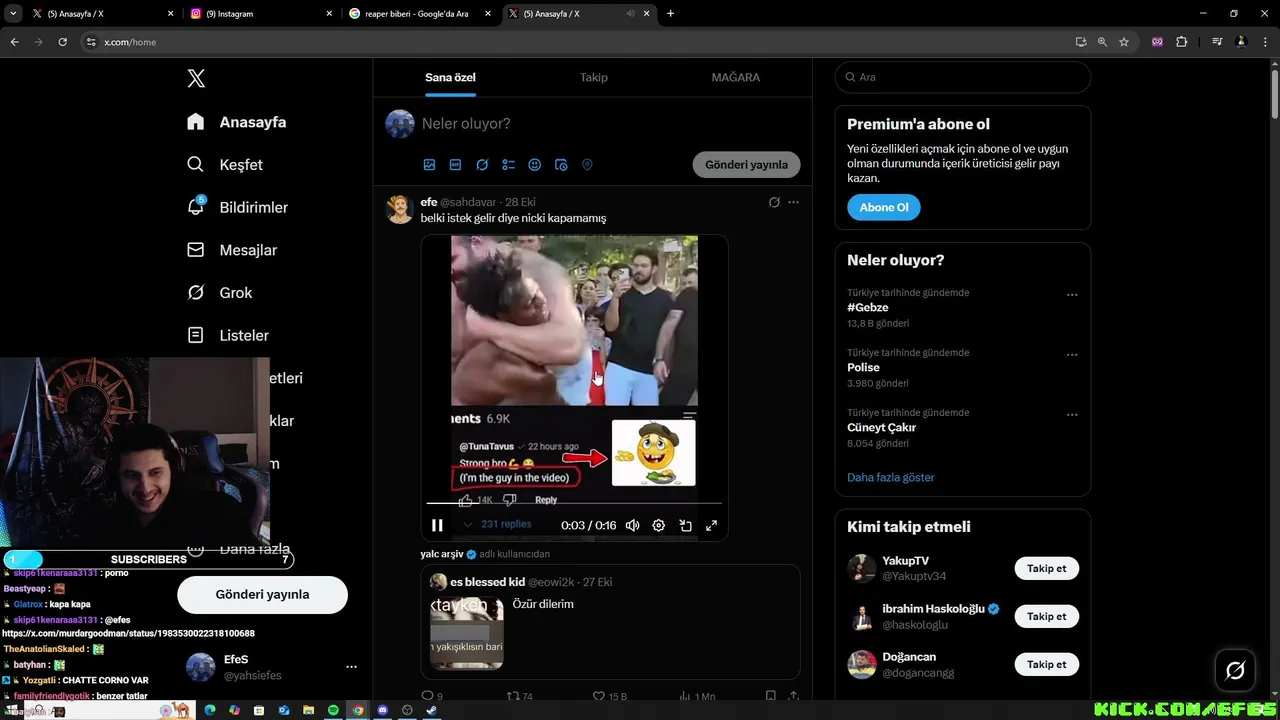1280x720 pixels.
Task: Repost the post with 74 reposts
Action: pyautogui.click(x=519, y=696)
